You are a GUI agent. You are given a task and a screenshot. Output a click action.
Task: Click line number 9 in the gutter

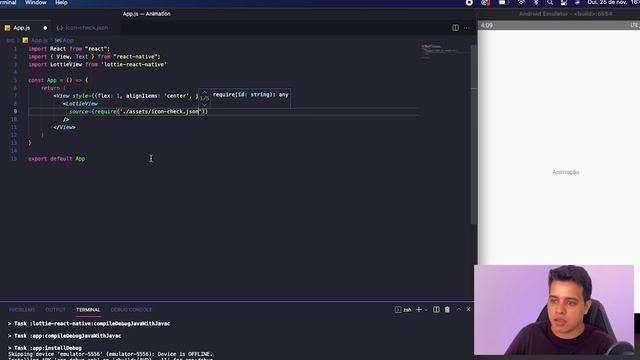click(15, 111)
